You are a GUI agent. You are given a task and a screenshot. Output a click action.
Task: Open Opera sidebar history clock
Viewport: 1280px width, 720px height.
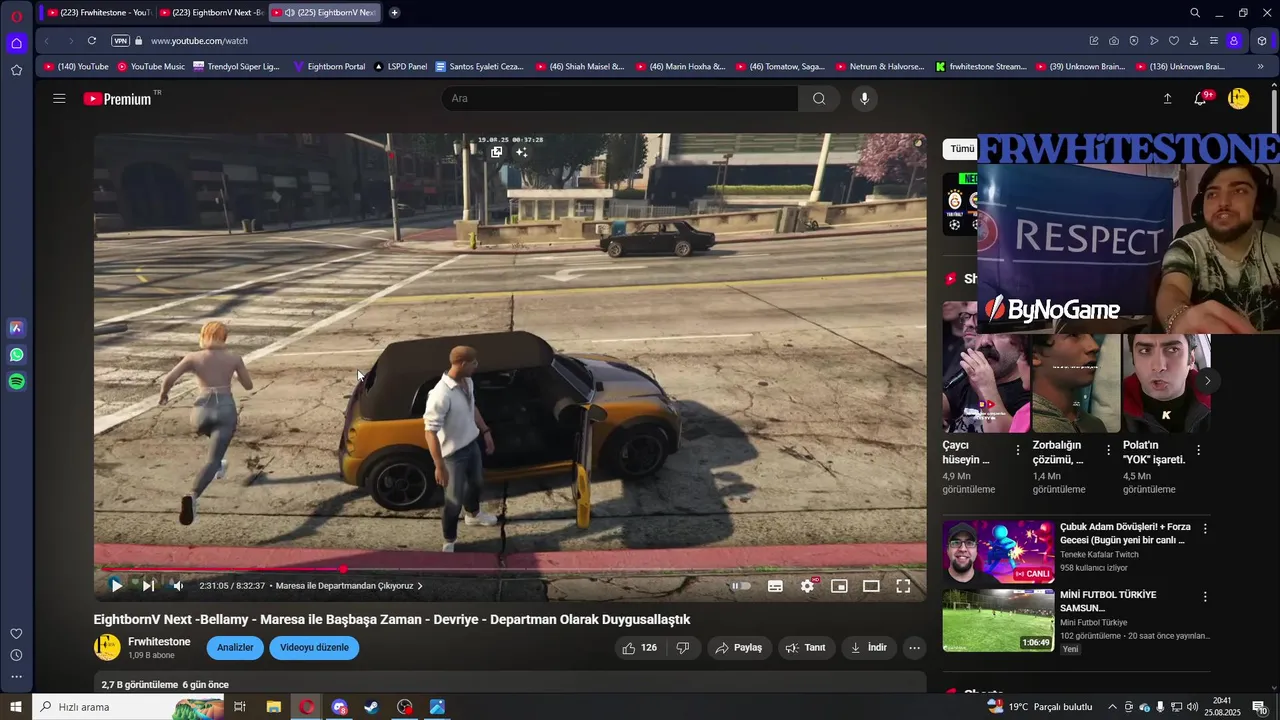pyautogui.click(x=16, y=656)
